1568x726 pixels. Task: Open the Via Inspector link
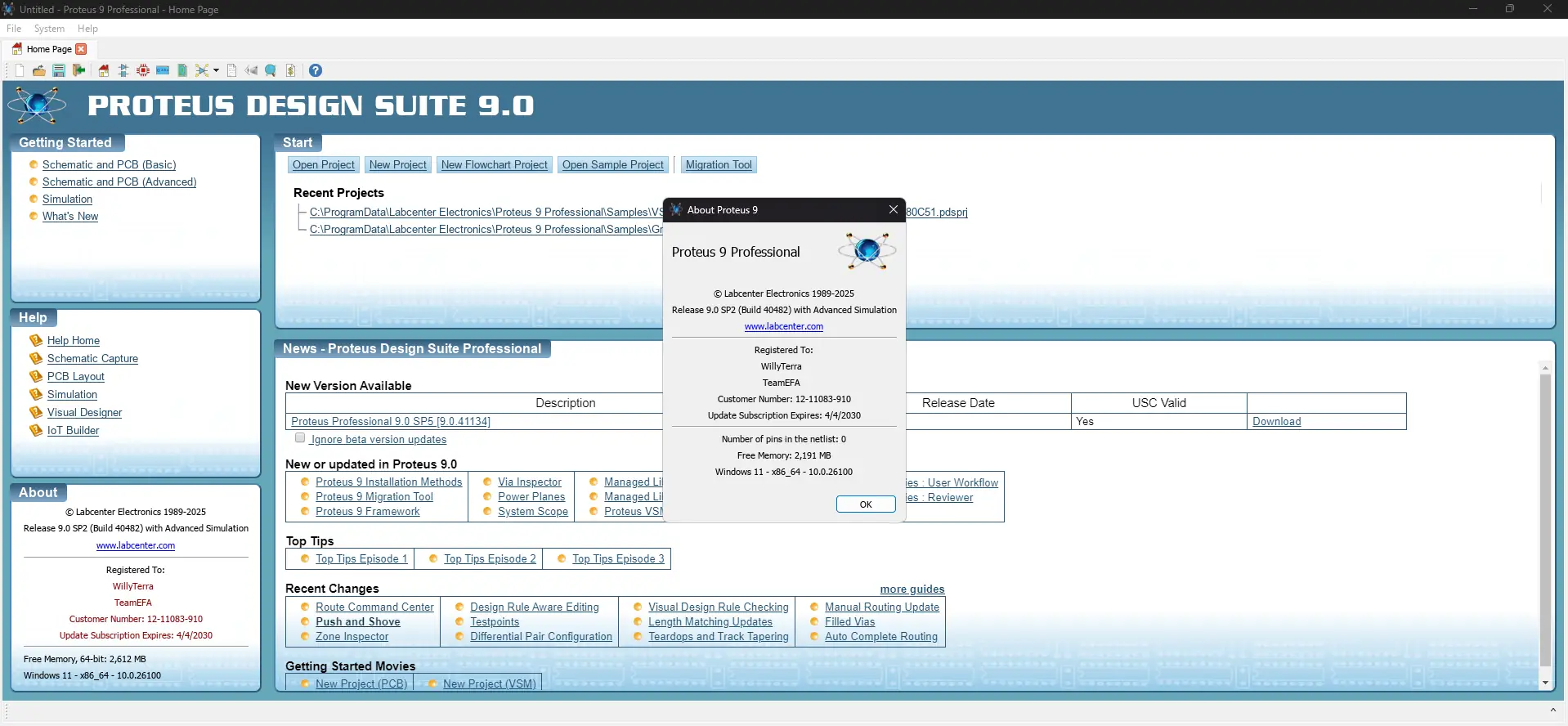click(x=530, y=482)
